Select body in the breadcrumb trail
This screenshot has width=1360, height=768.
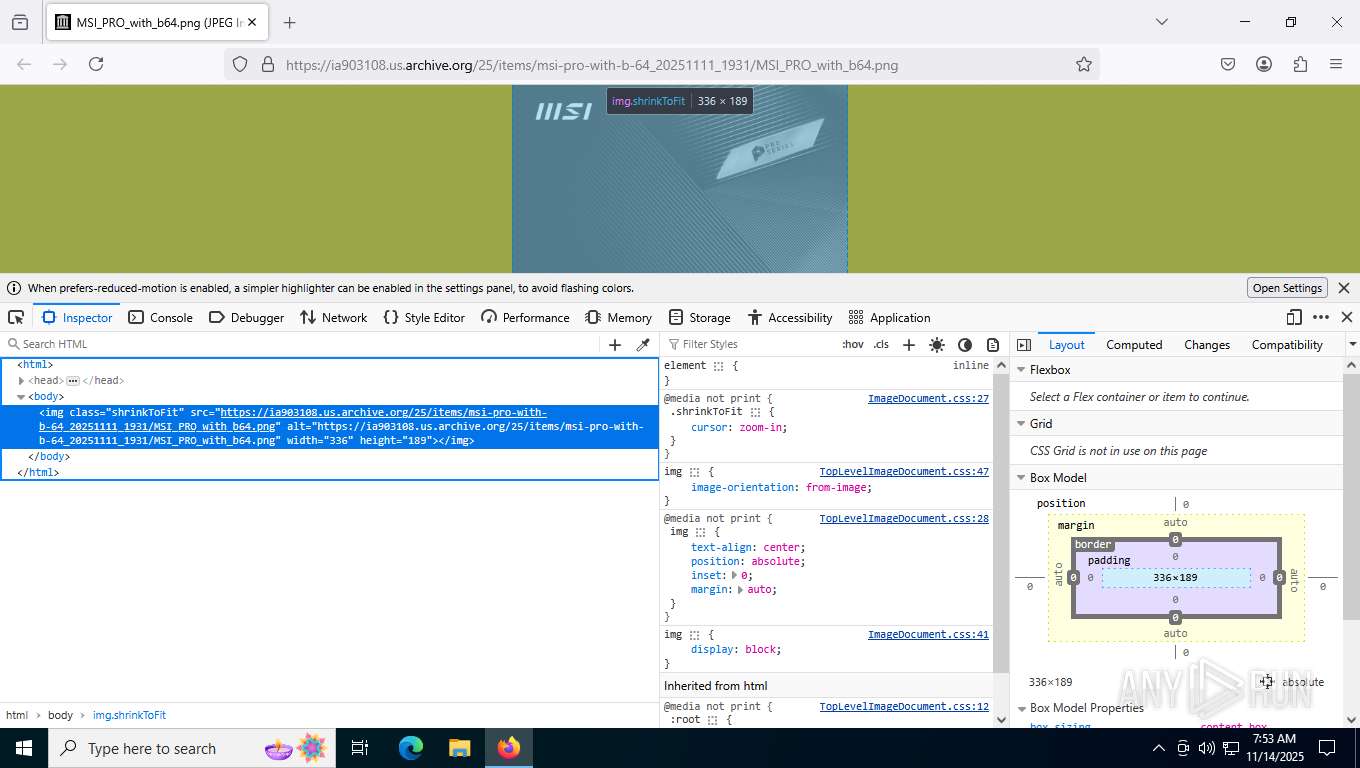[x=60, y=715]
